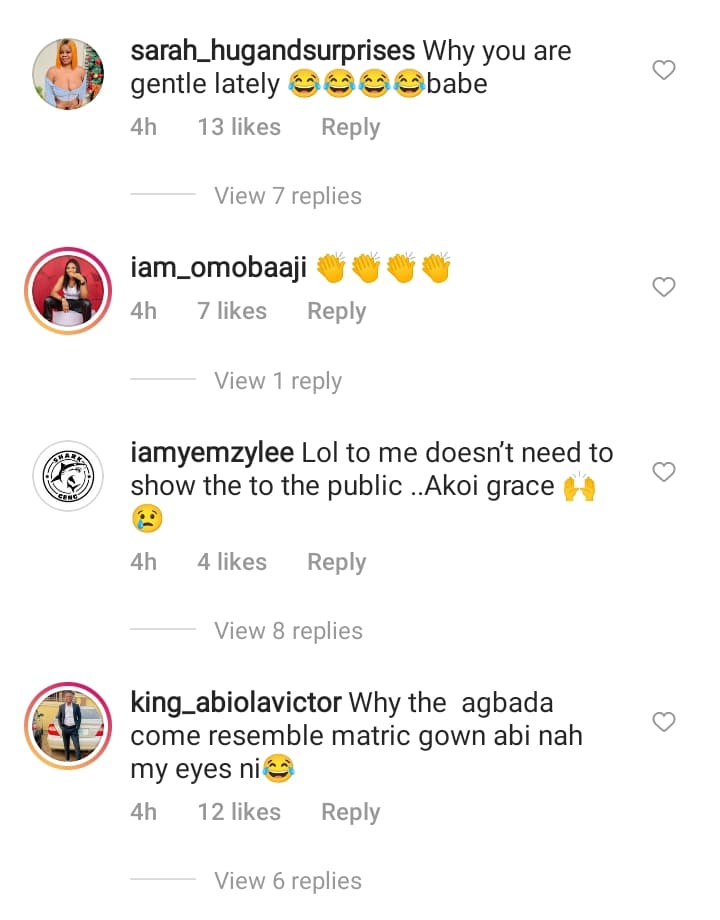This screenshot has height=920, width=720.
Task: Reply to sarah_hugandsurprises' comment
Action: 350,128
